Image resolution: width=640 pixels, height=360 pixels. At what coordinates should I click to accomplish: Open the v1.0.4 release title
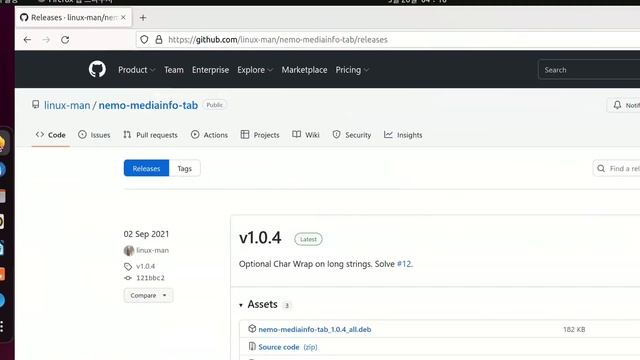(x=260, y=238)
